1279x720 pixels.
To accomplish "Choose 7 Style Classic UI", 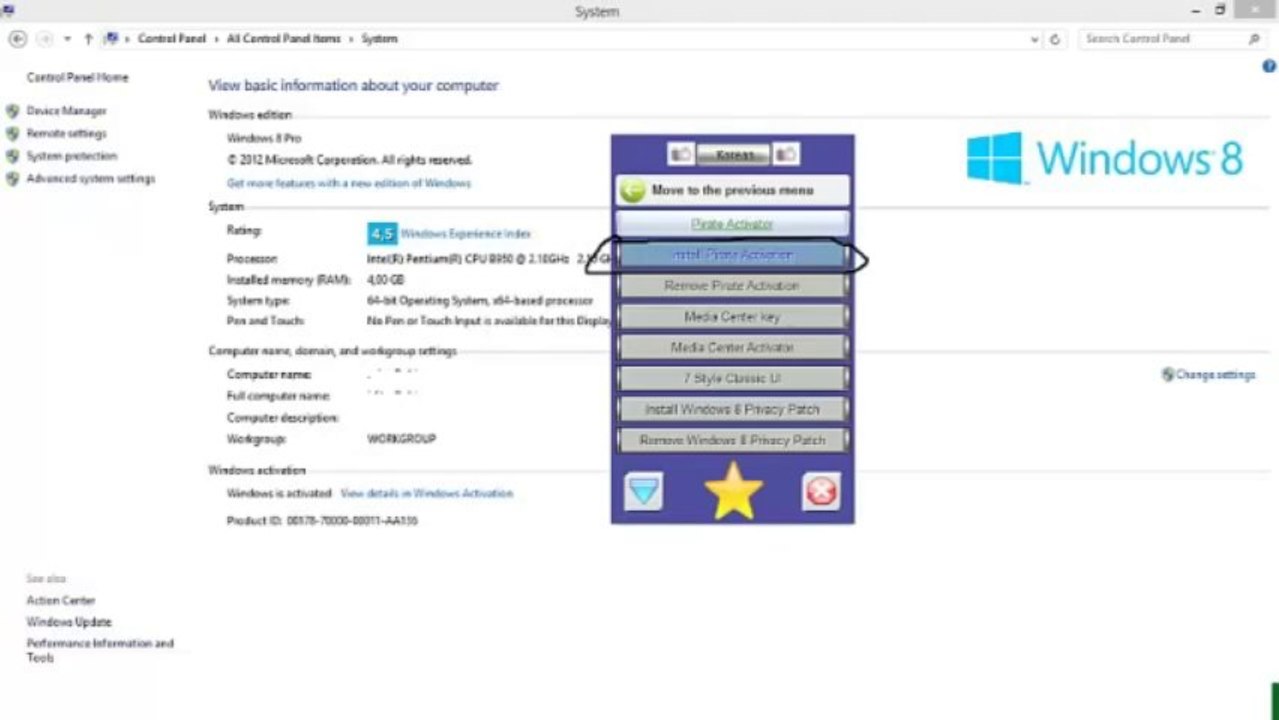I will click(x=733, y=379).
